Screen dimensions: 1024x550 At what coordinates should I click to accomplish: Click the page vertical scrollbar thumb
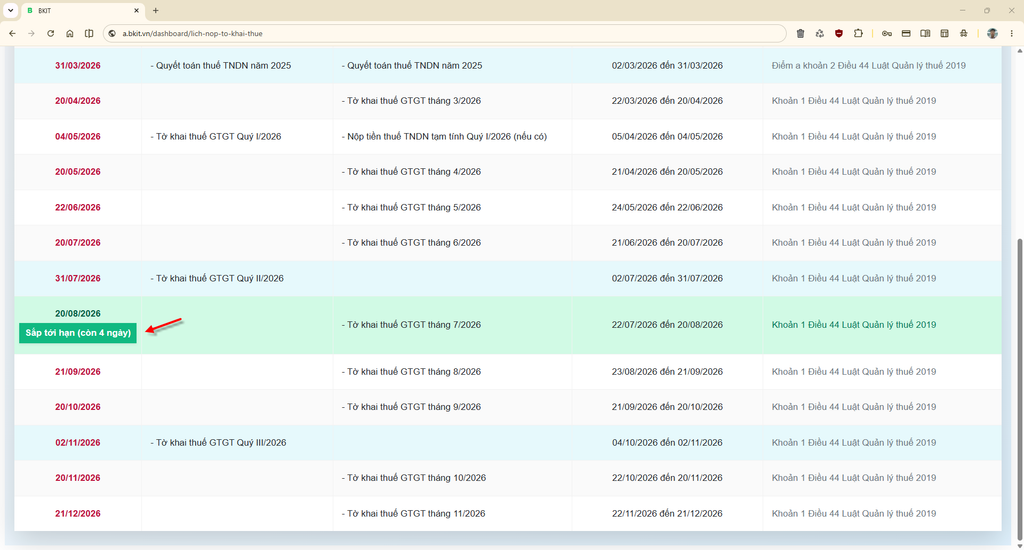pos(1020,389)
